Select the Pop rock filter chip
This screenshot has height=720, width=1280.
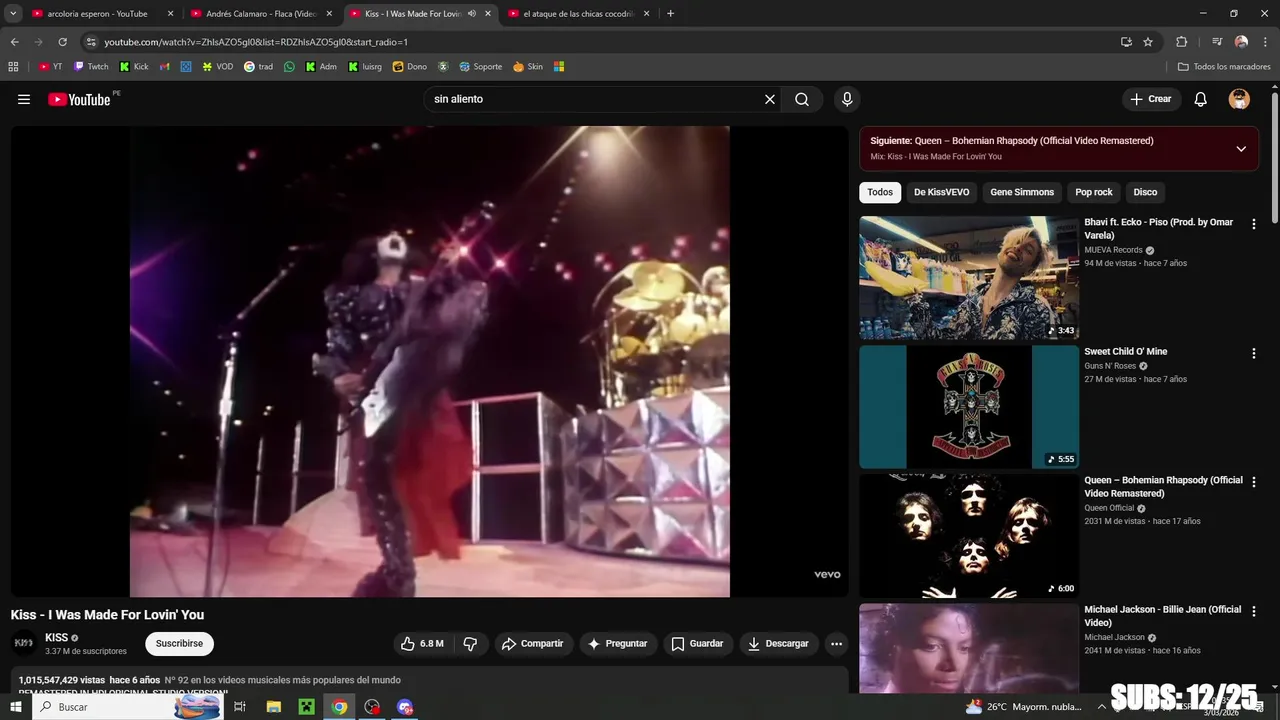[1094, 192]
